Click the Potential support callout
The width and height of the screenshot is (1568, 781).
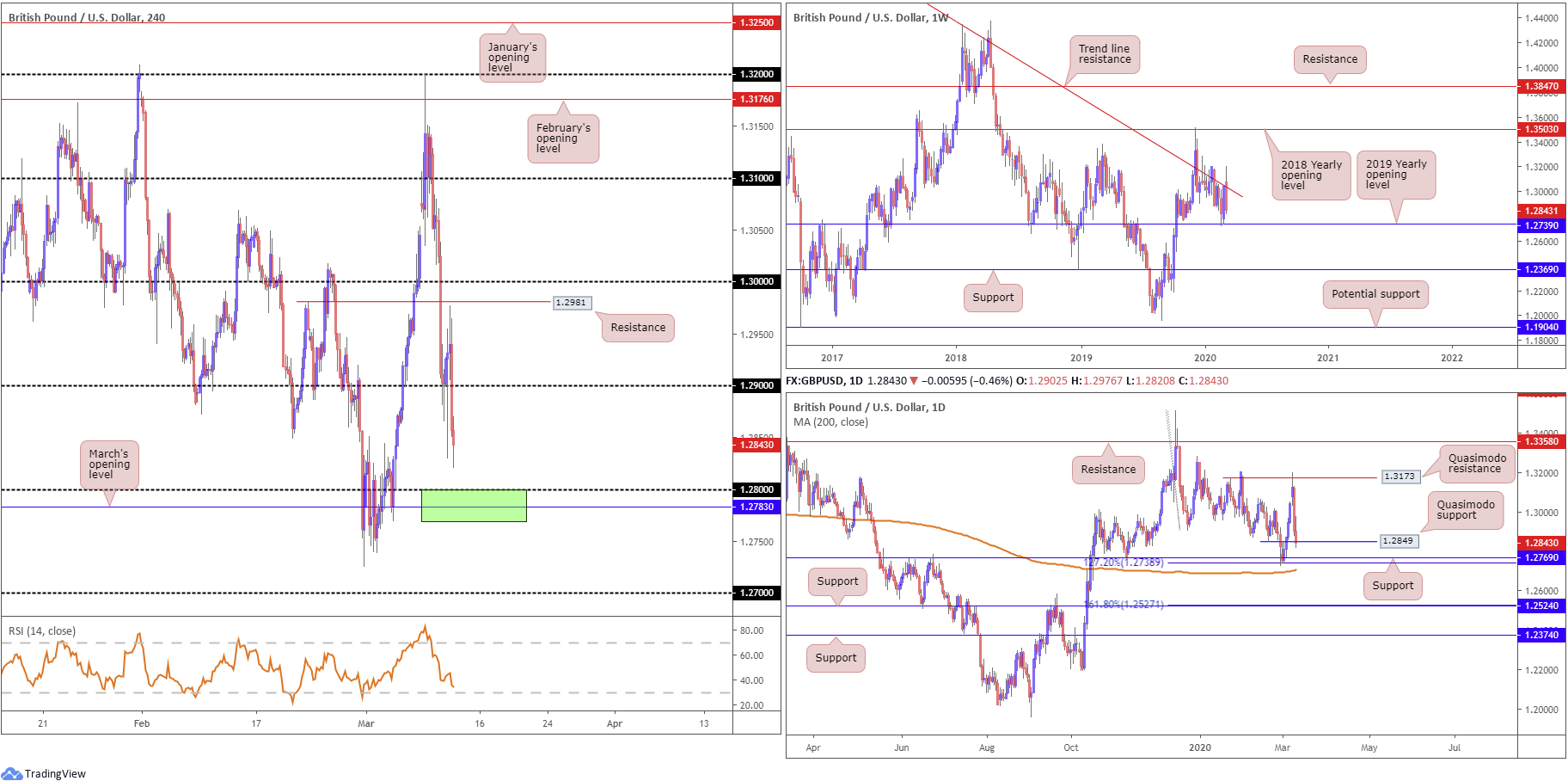coord(1375,294)
